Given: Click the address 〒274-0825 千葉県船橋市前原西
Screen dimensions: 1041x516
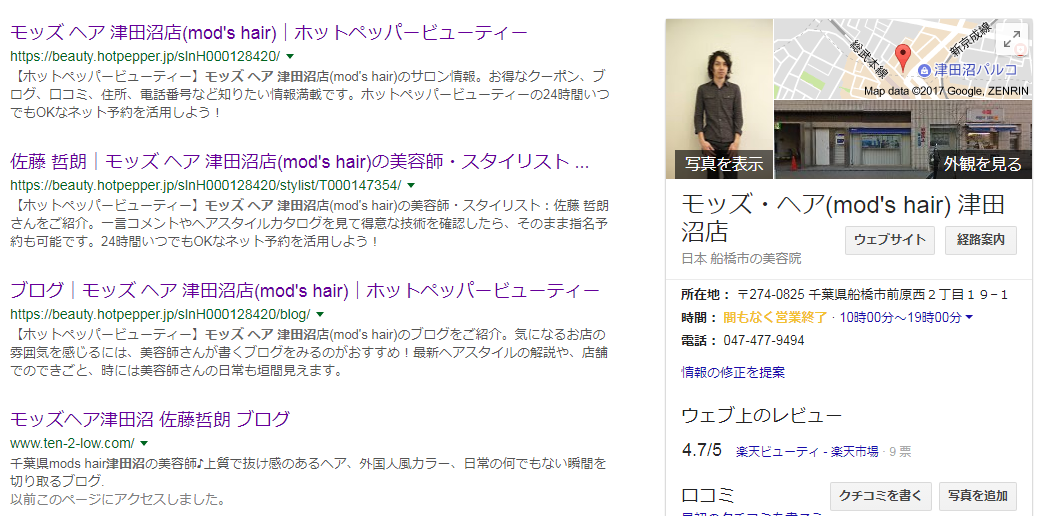Looking at the screenshot, I should coord(873,294).
